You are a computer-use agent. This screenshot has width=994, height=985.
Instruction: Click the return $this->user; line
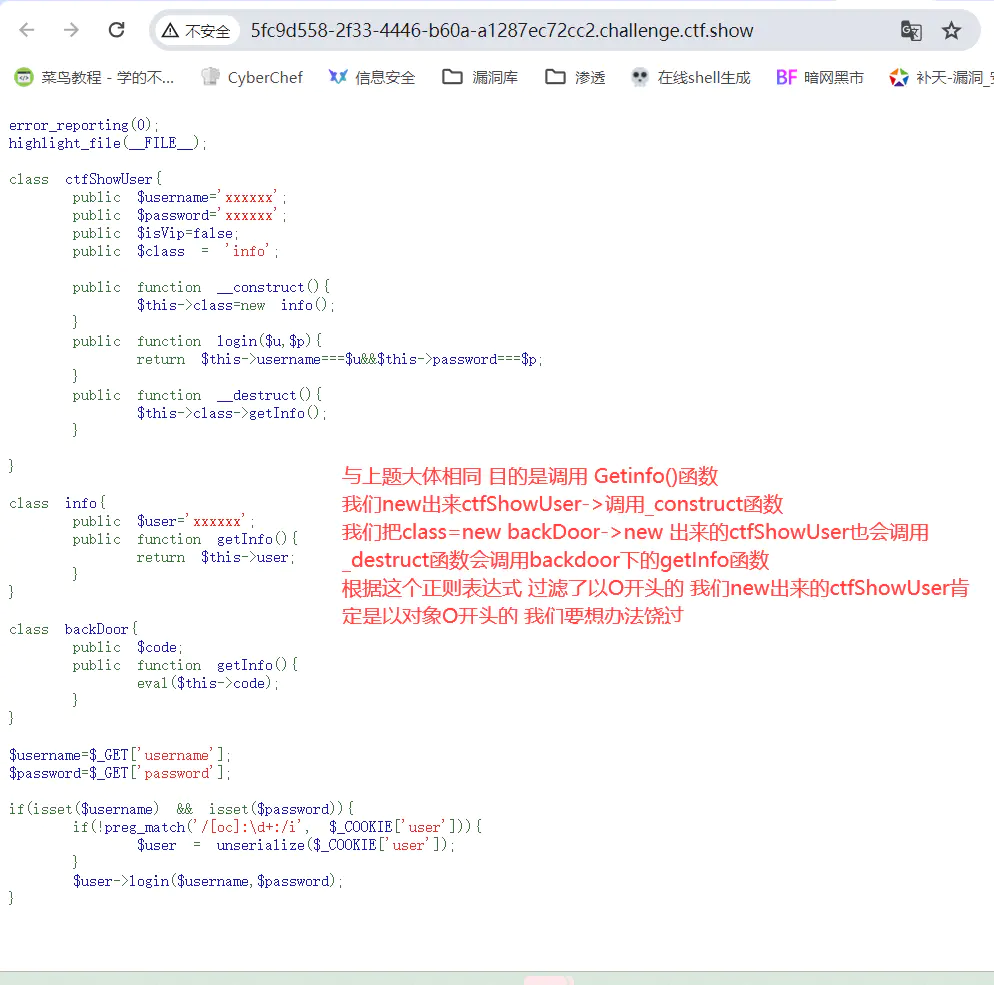[216, 557]
